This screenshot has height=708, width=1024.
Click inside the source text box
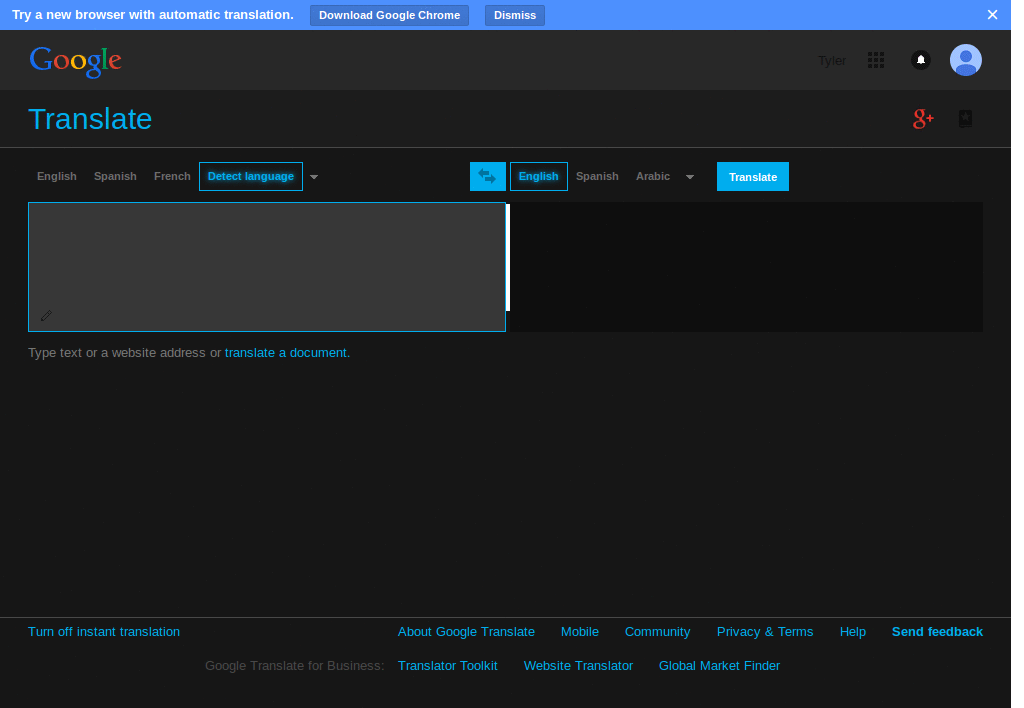click(267, 266)
